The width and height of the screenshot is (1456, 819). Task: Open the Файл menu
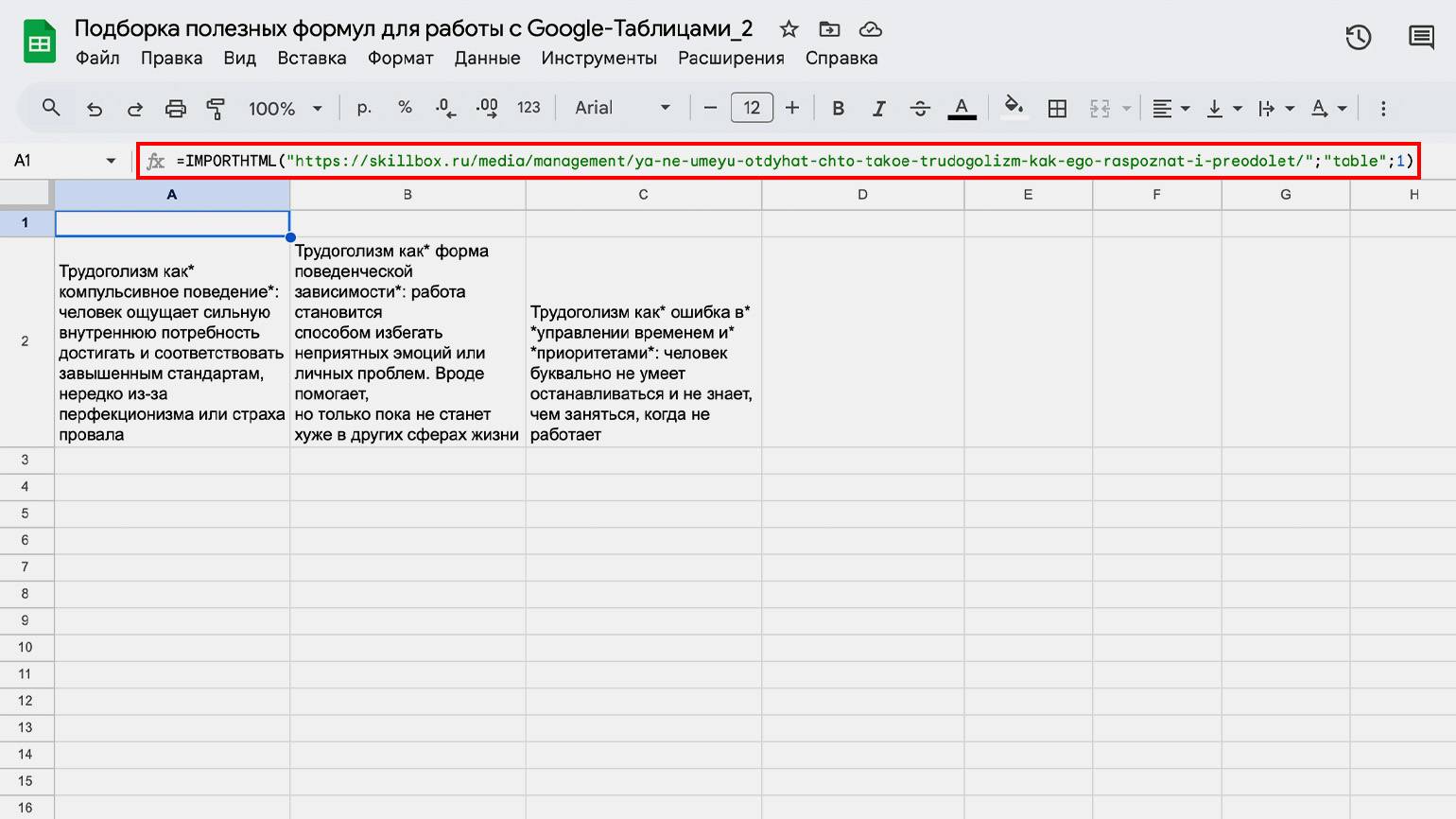point(97,58)
